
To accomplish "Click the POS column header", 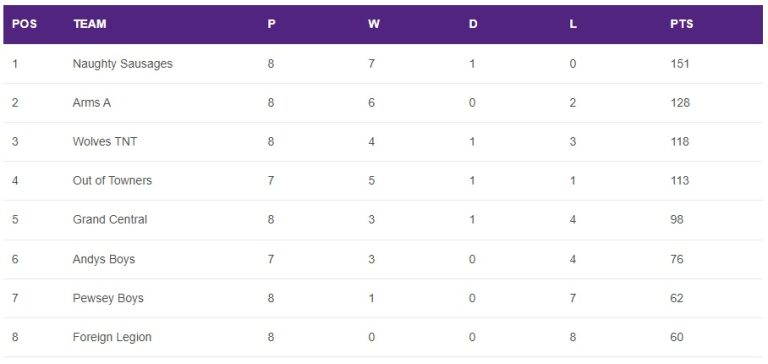I will [24, 24].
